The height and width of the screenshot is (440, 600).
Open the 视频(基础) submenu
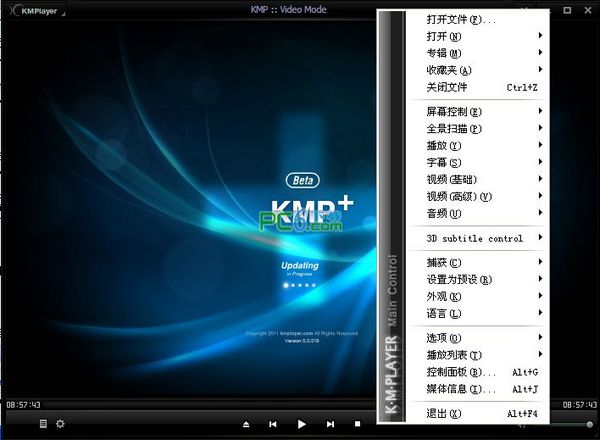(x=478, y=179)
